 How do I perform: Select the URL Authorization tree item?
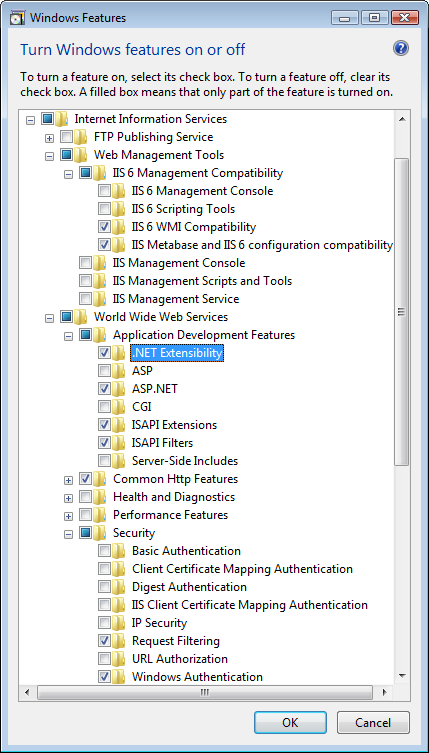pos(180,659)
